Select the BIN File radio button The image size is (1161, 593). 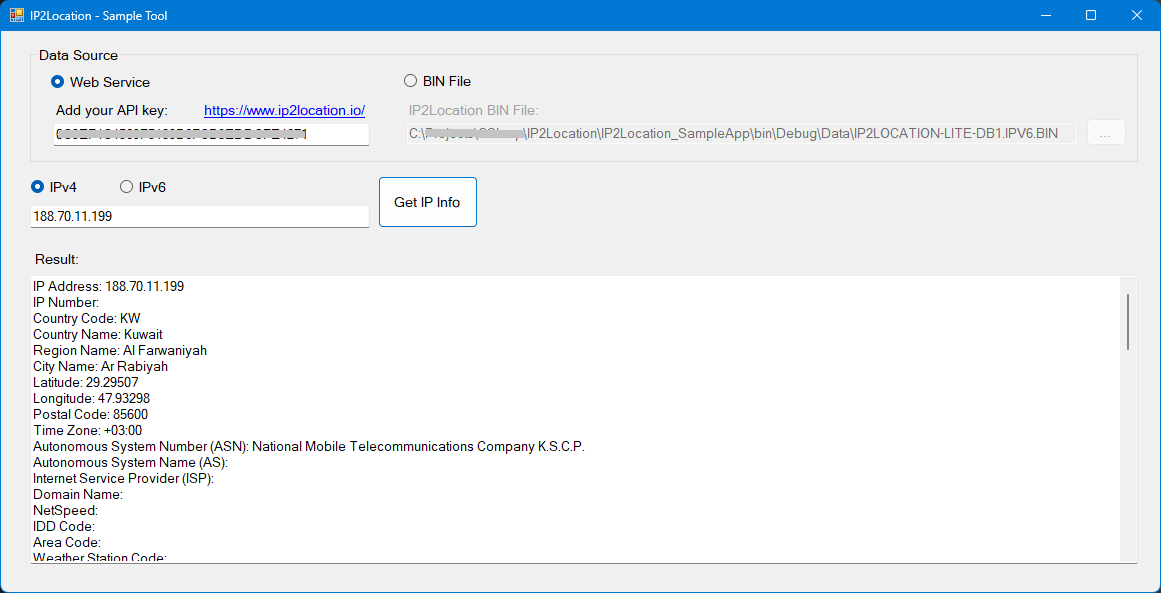[438, 81]
